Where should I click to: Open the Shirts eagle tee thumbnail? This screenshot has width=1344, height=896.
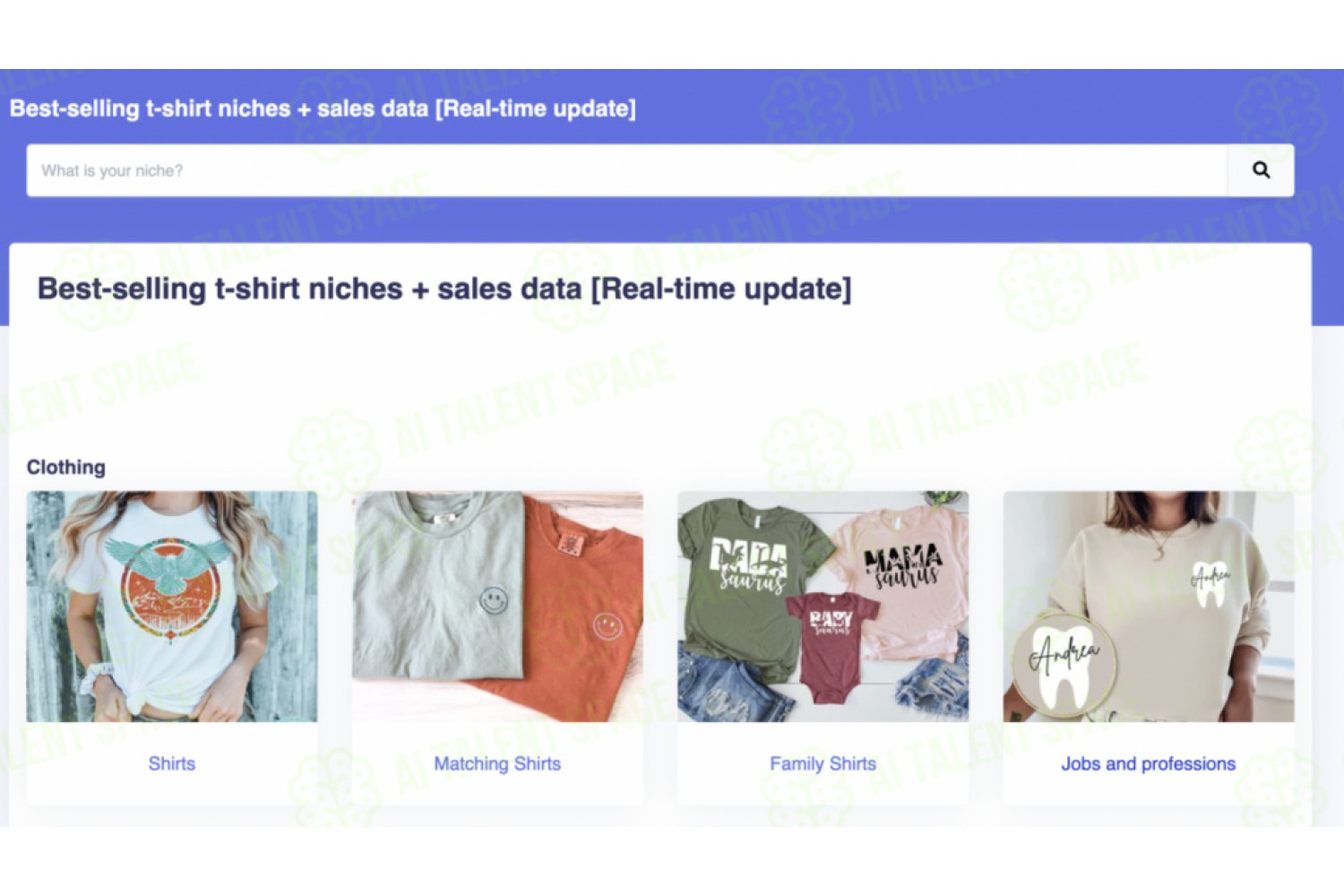tap(172, 606)
